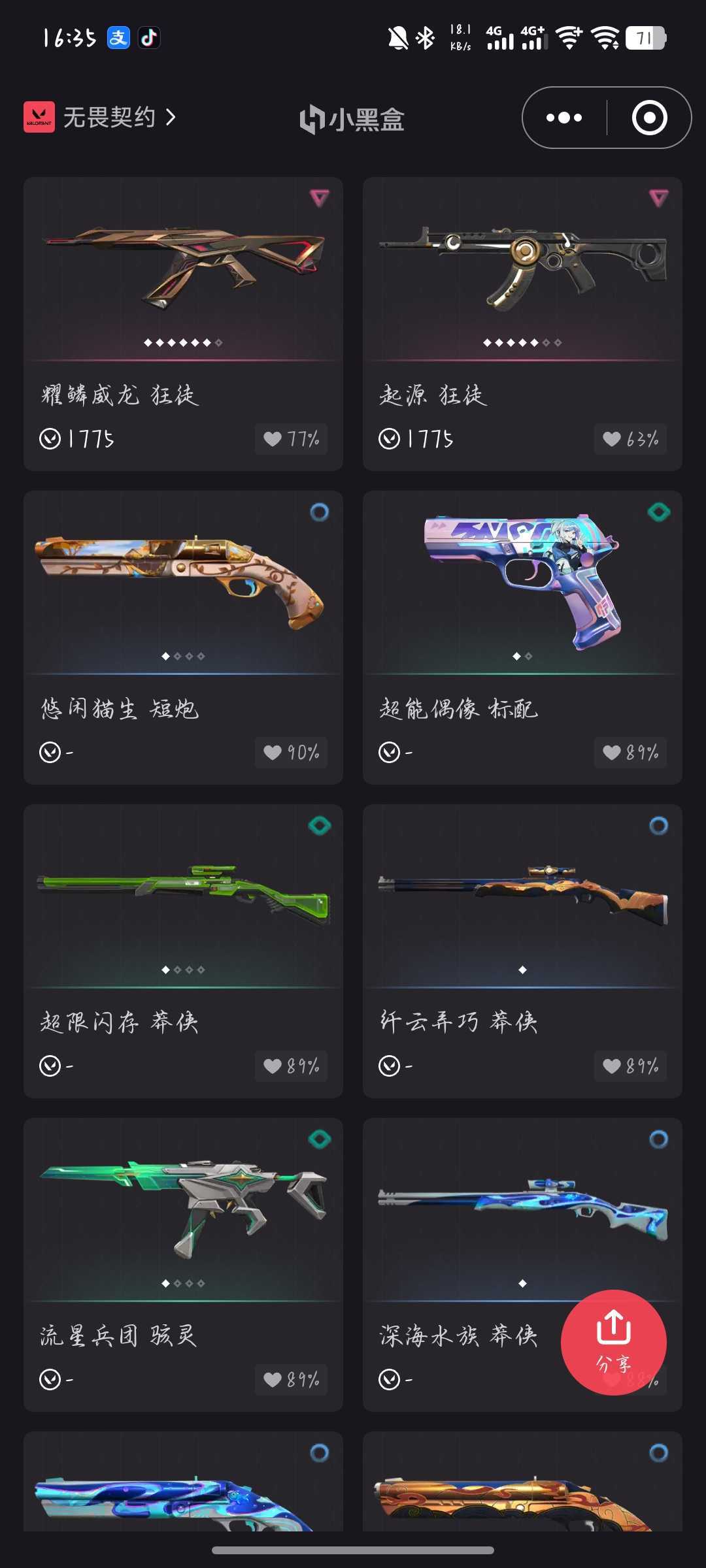706x1568 pixels.
Task: Close mini program via circle target icon
Action: coord(649,118)
